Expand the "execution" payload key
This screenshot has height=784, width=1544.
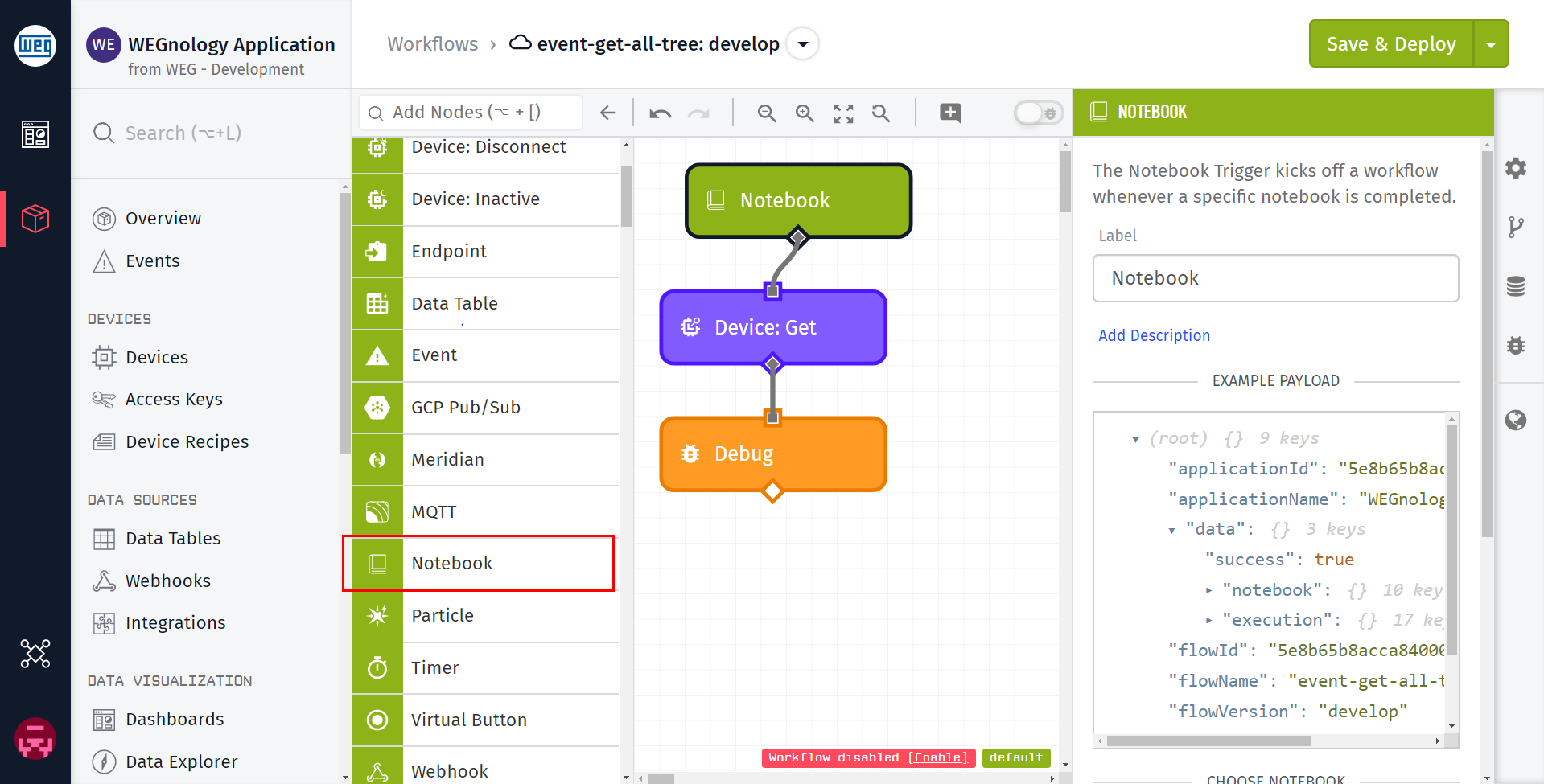[x=1208, y=621]
